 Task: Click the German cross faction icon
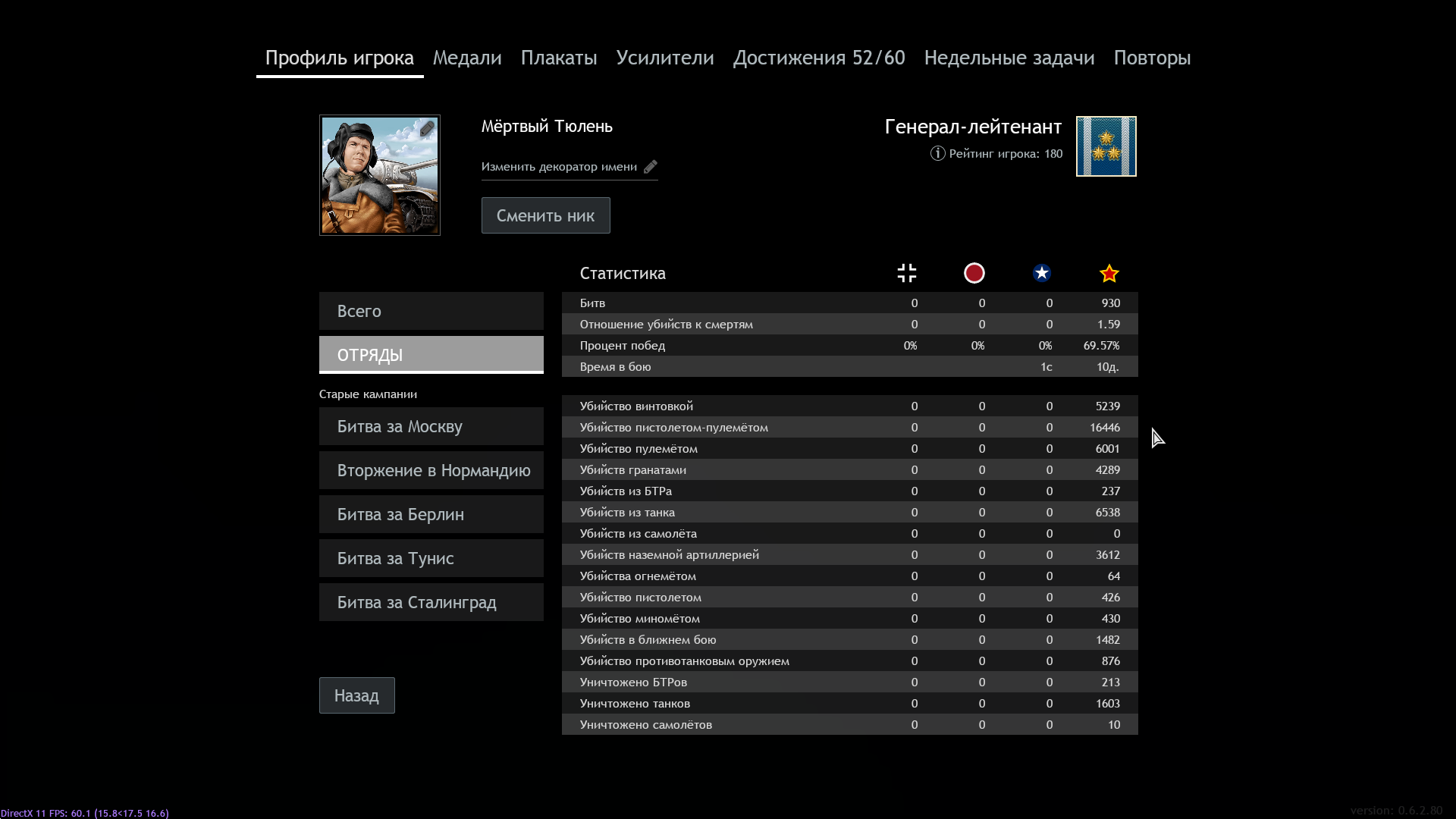[x=906, y=273]
